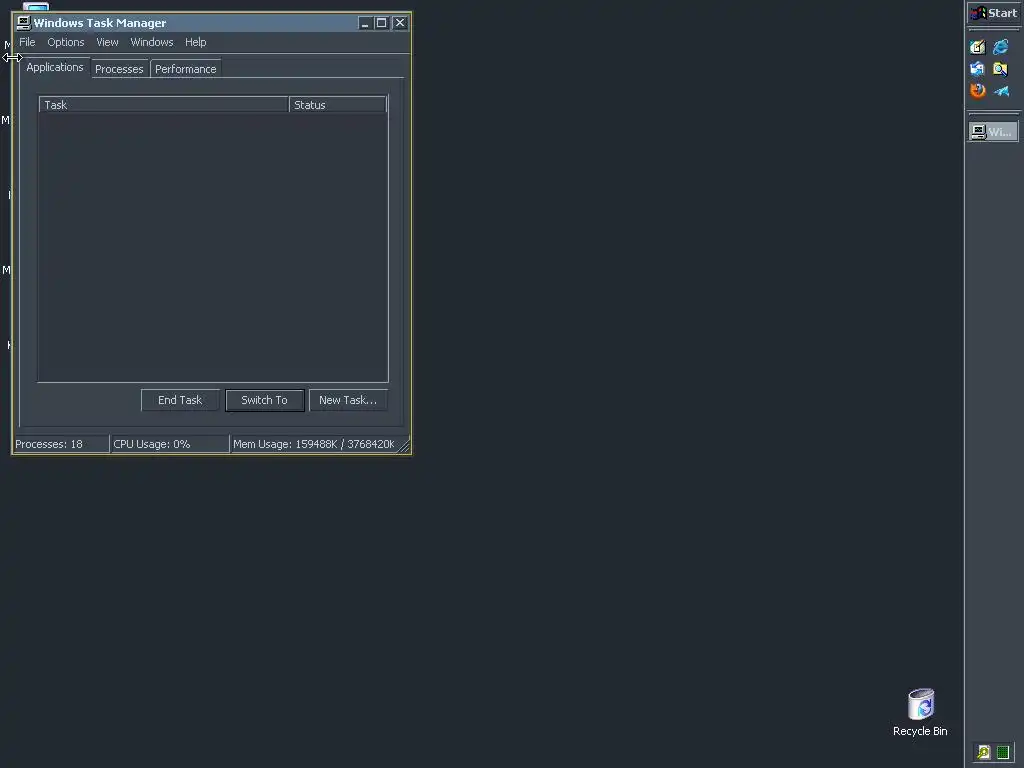Image resolution: width=1024 pixels, height=768 pixels.
Task: Click the Switch To button
Action: coord(264,400)
